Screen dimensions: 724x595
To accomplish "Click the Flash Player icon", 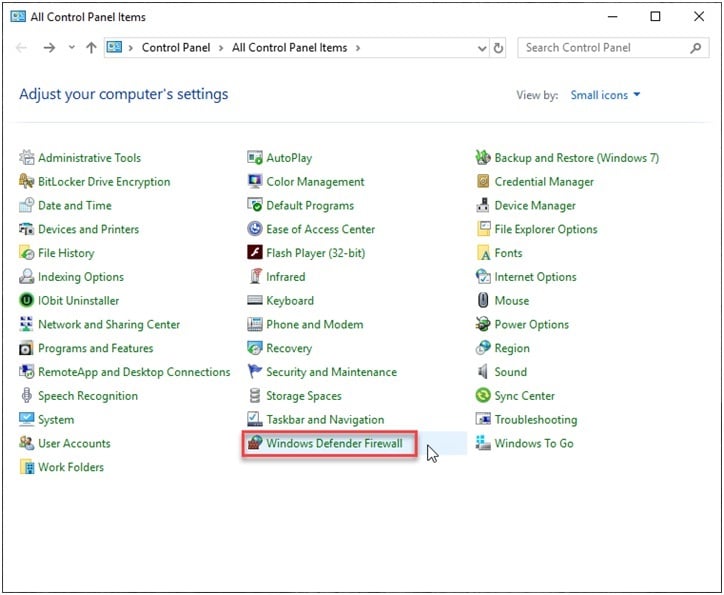I will 255,253.
